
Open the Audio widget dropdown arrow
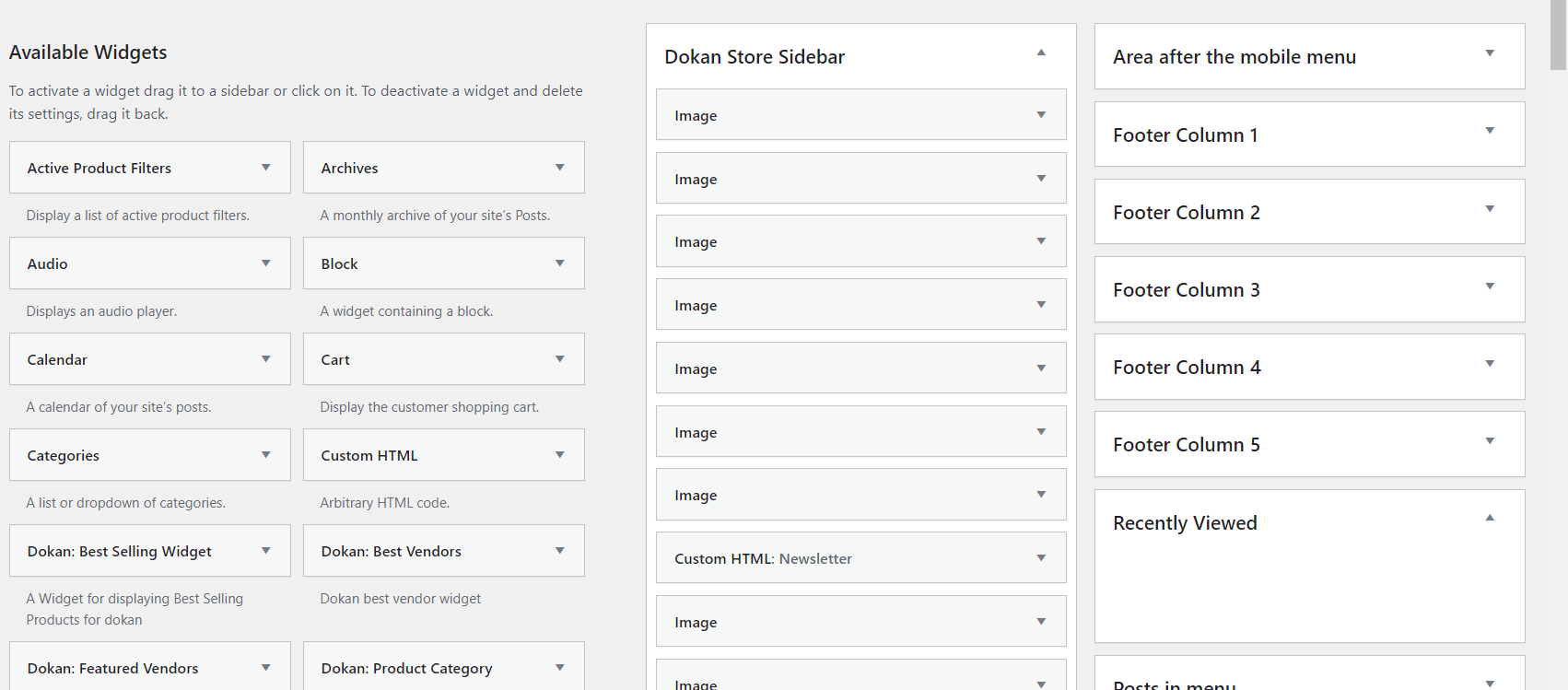[265, 263]
